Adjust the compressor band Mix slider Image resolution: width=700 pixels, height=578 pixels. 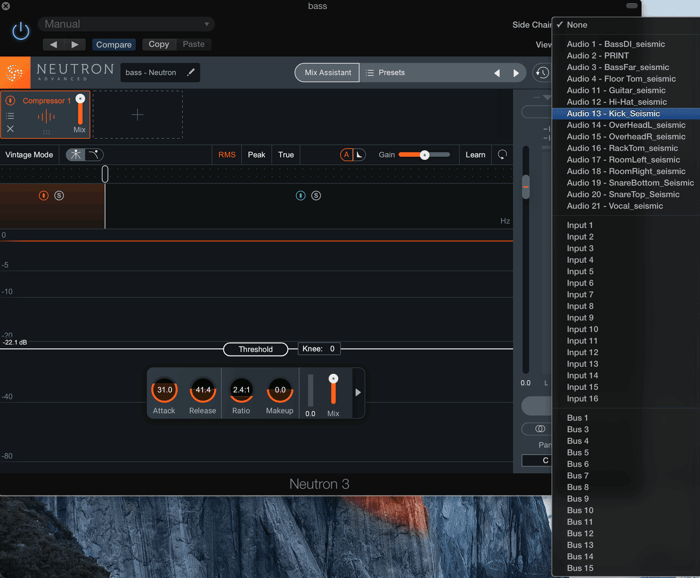pos(333,389)
